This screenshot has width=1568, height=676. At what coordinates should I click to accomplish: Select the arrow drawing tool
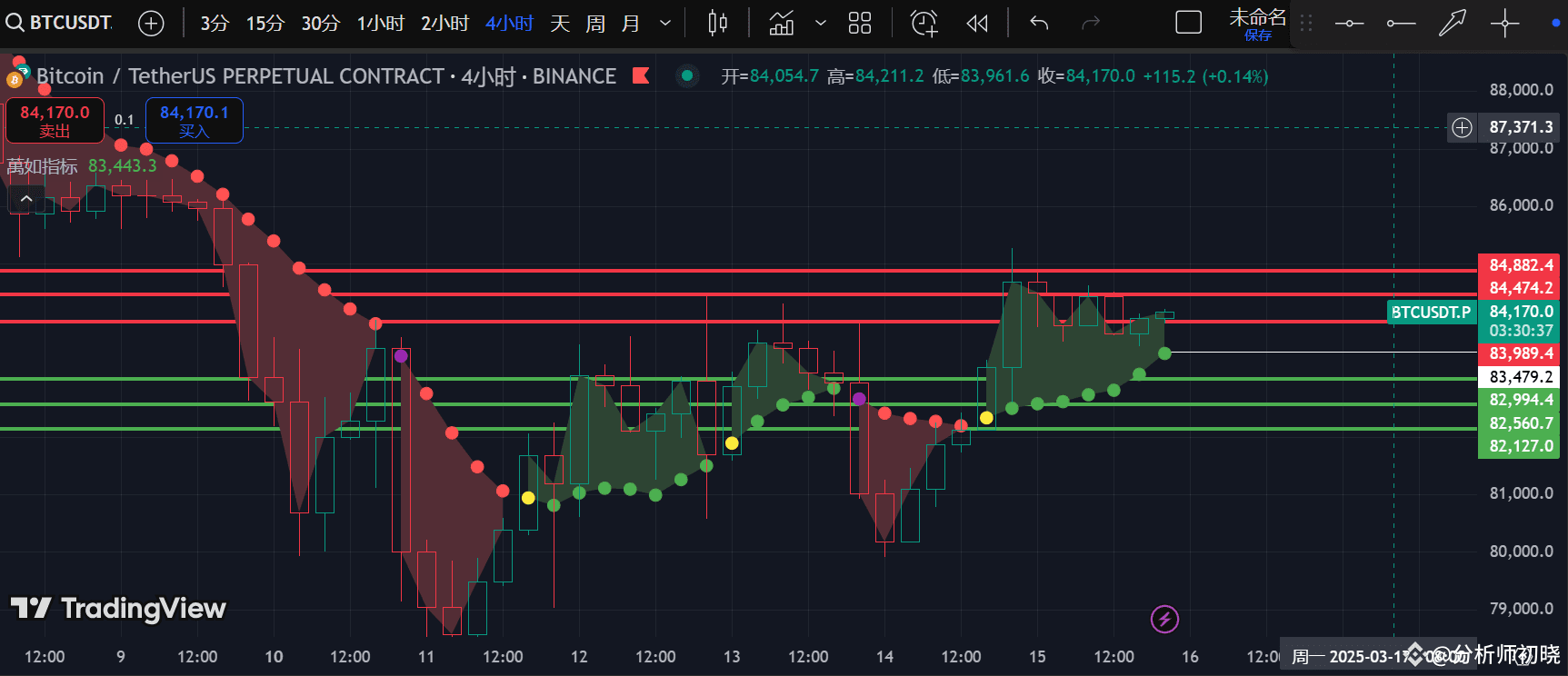[1453, 24]
